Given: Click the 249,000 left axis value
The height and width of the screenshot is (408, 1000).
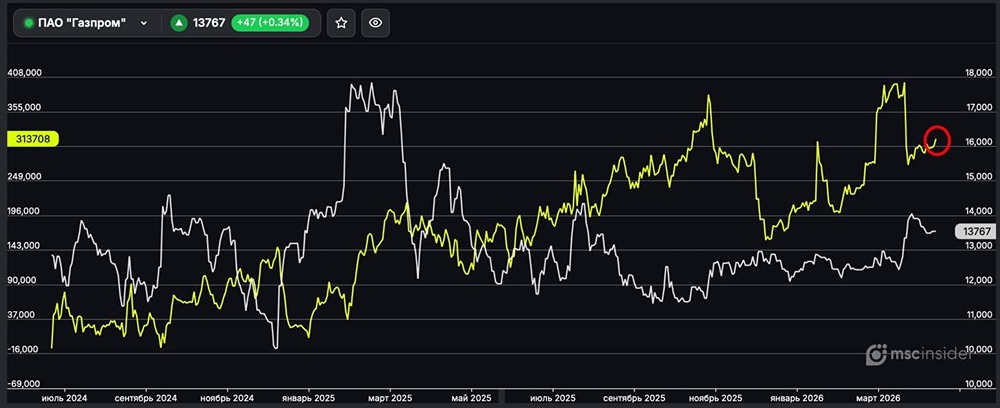Looking at the screenshot, I should [24, 177].
